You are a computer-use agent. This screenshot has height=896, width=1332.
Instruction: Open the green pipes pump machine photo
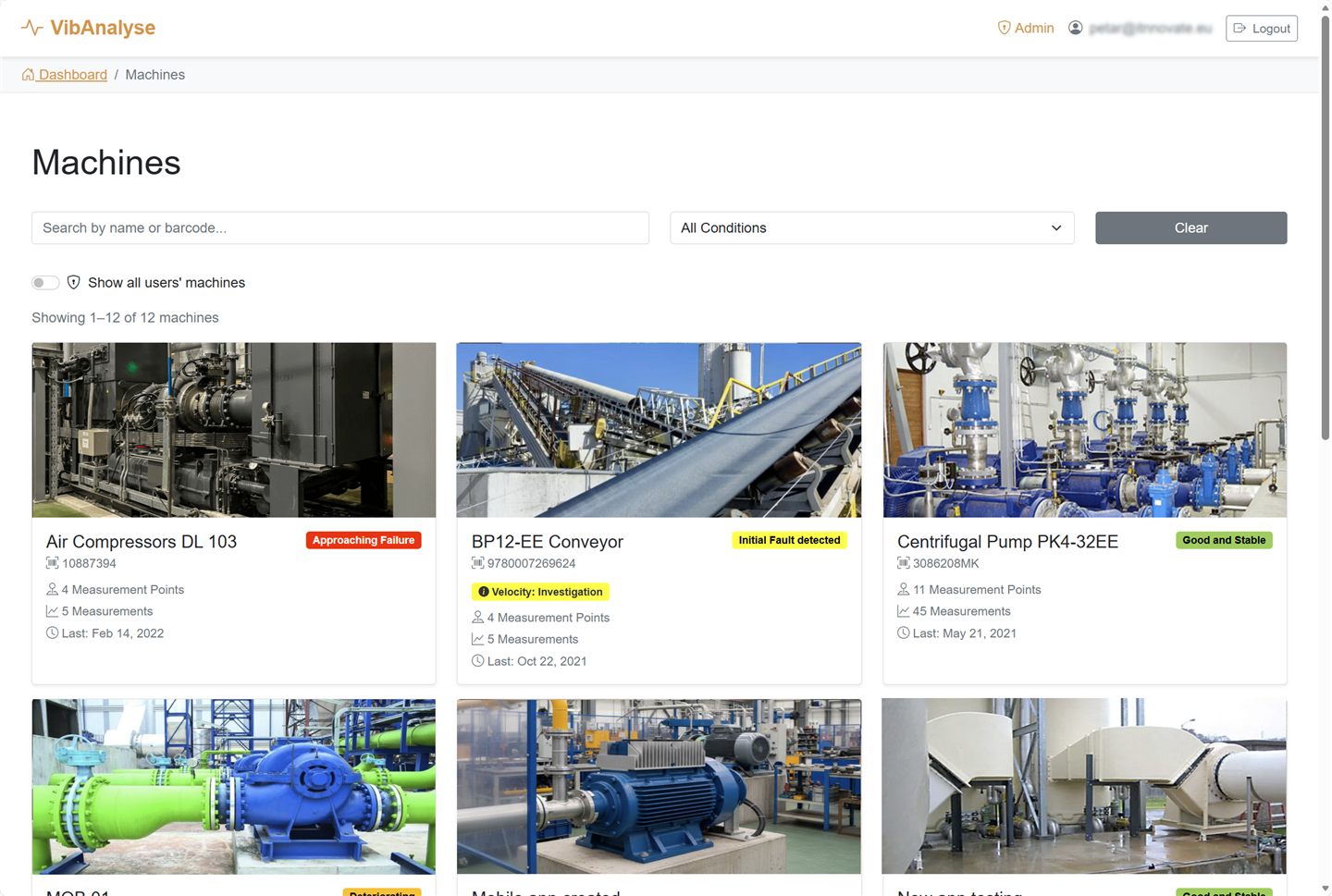(234, 787)
